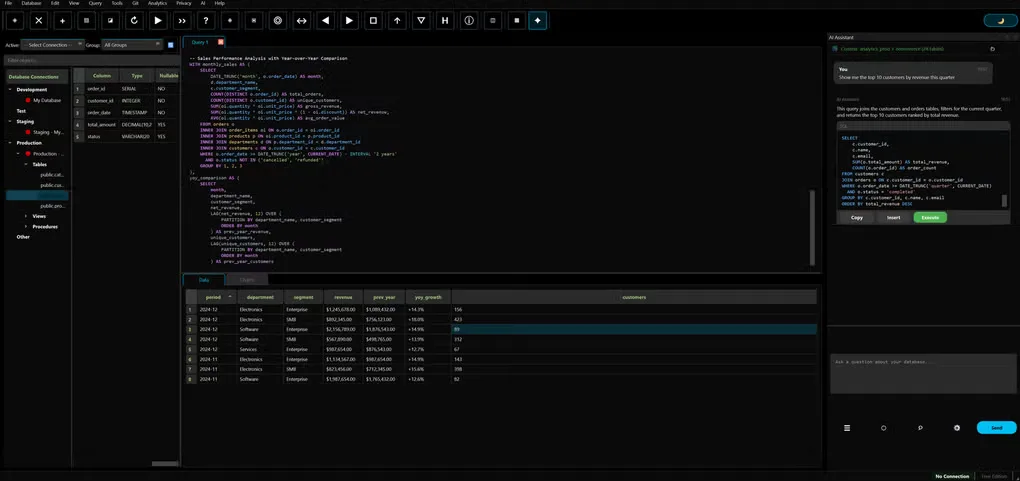Collapse the Staging connection group
Viewport: 1020px width, 481px height.
(10, 121)
